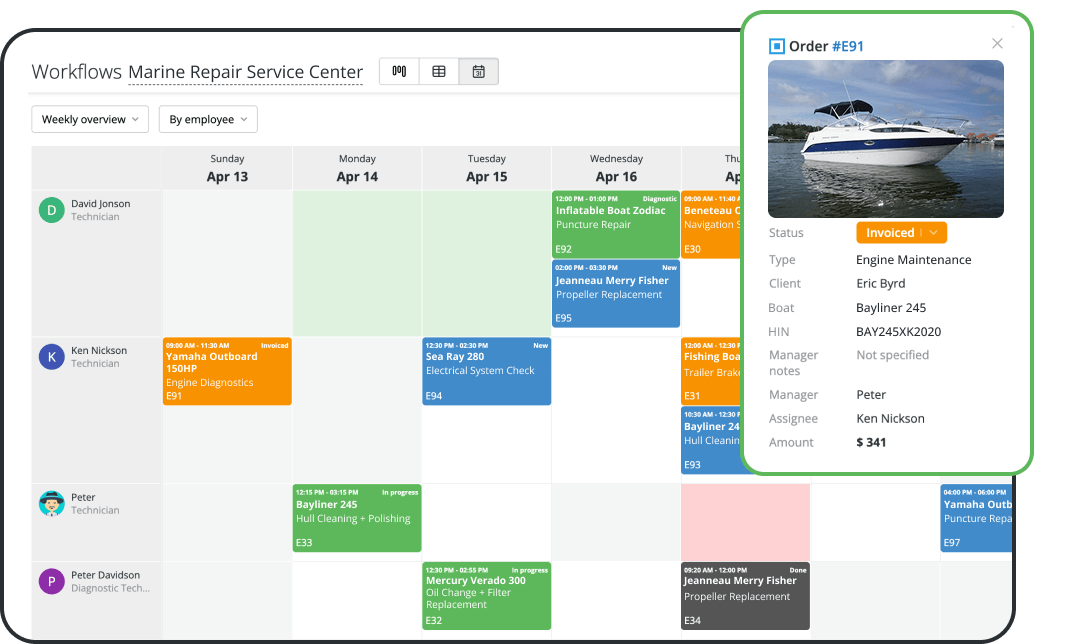Open the Sea Ray 280 order card
This screenshot has height=644, width=1092.
click(x=486, y=371)
